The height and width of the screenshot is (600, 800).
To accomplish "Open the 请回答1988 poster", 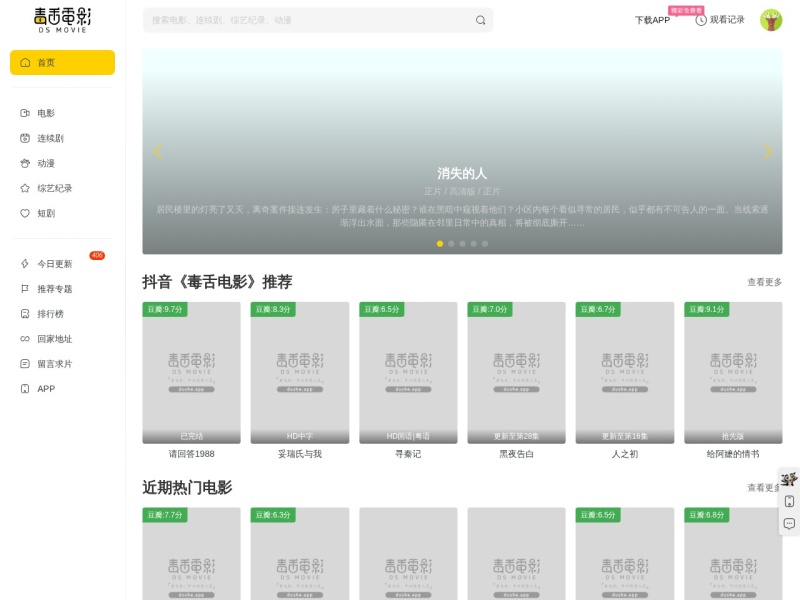I will click(191, 372).
